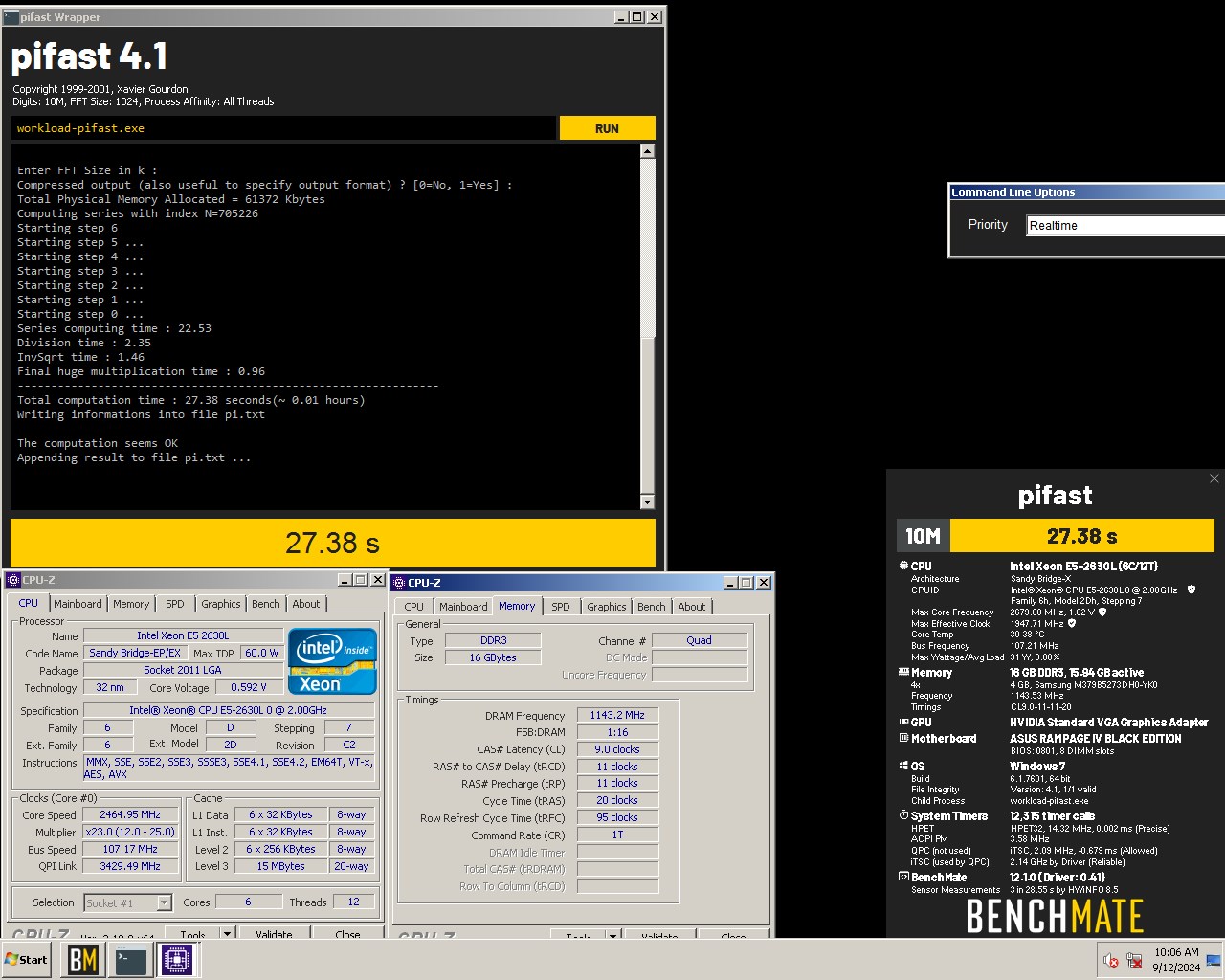The height and width of the screenshot is (980, 1225).
Task: Click the Core Speed value 2464.95 MHz
Action: [131, 815]
